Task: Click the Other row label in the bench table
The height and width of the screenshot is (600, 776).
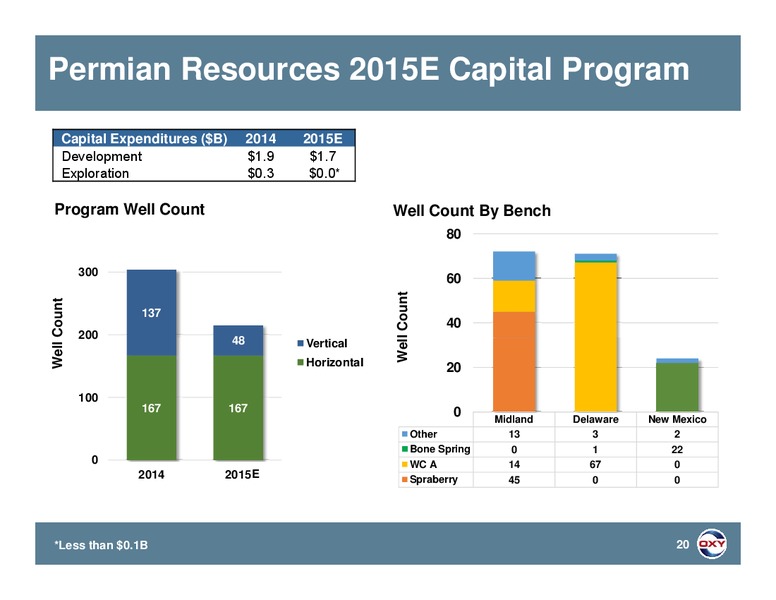Action: pyautogui.click(x=423, y=434)
